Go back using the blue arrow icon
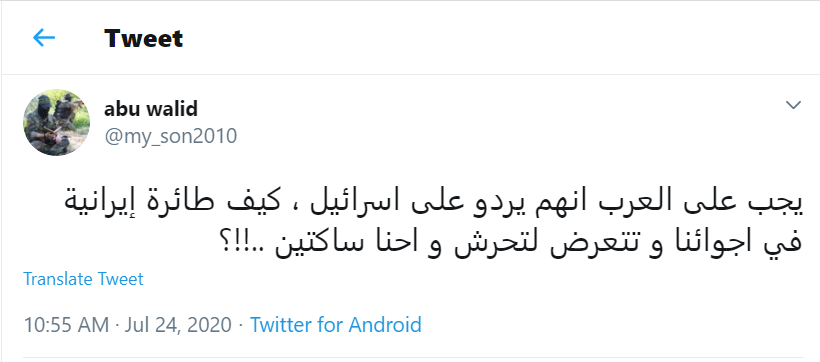The width and height of the screenshot is (820, 362). [44, 38]
